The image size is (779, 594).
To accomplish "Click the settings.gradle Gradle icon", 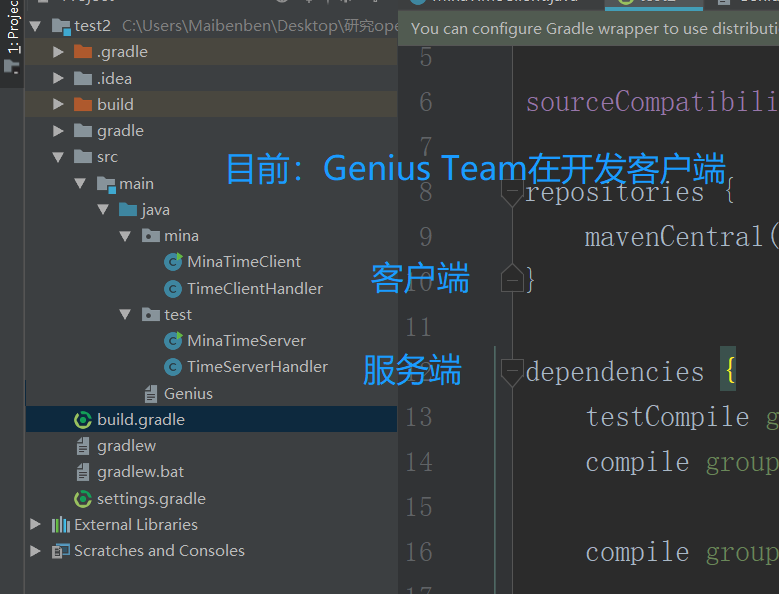I will (x=82, y=499).
